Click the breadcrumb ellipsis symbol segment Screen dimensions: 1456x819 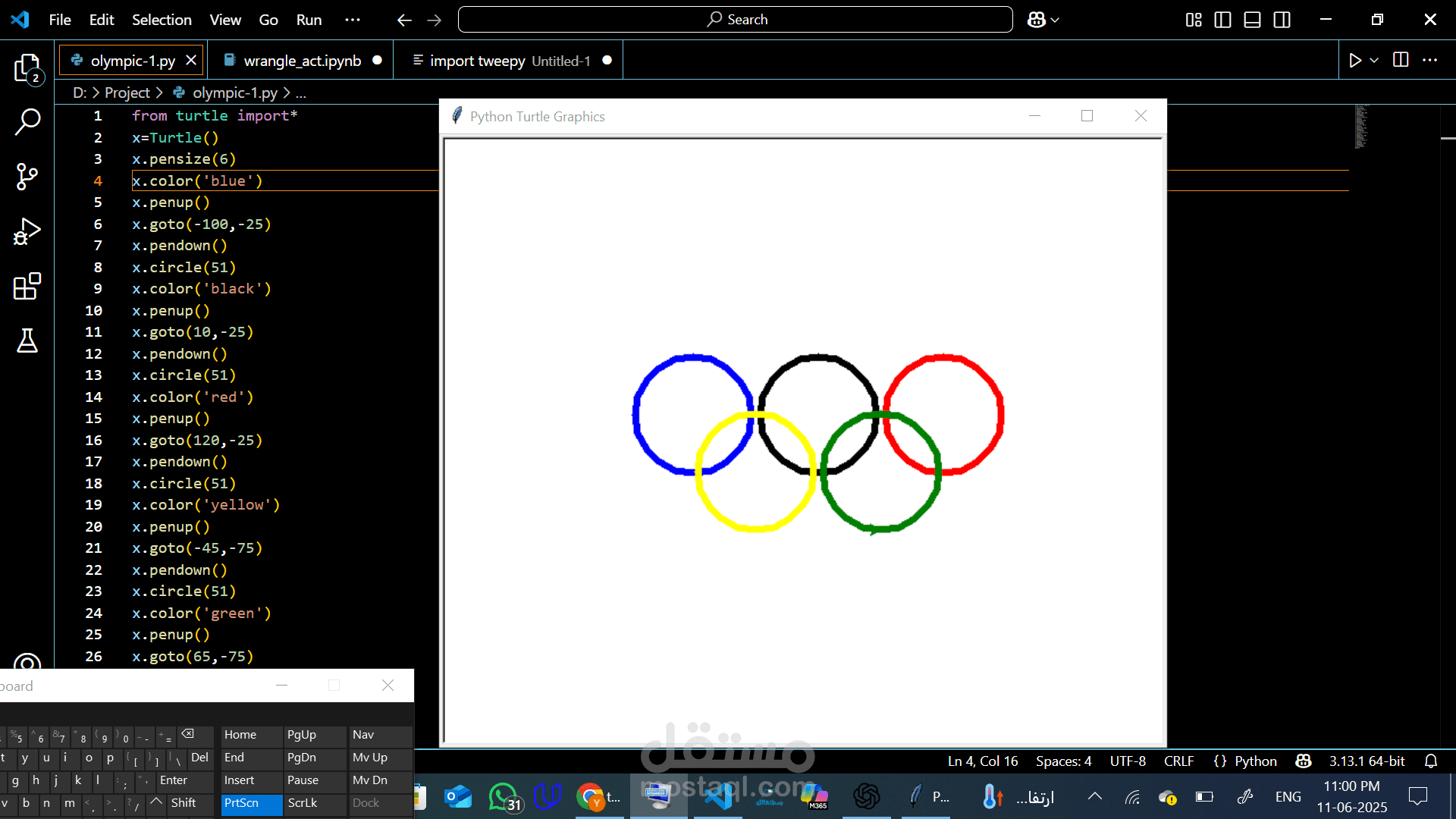(301, 93)
